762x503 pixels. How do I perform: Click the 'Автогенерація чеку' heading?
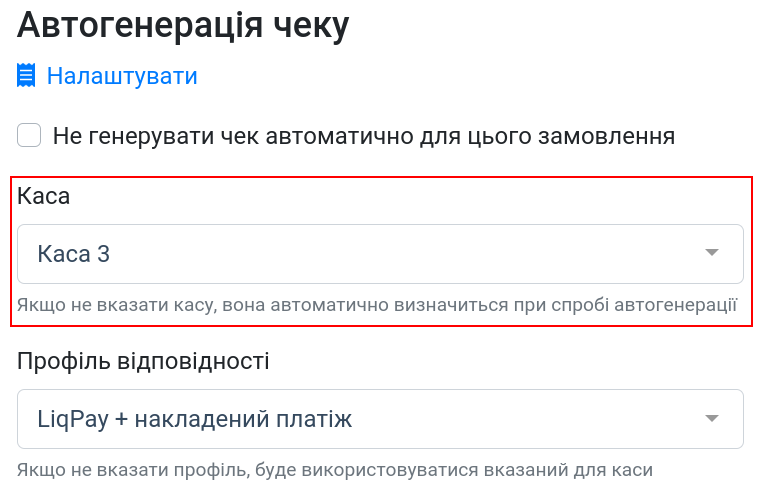pyautogui.click(x=183, y=25)
